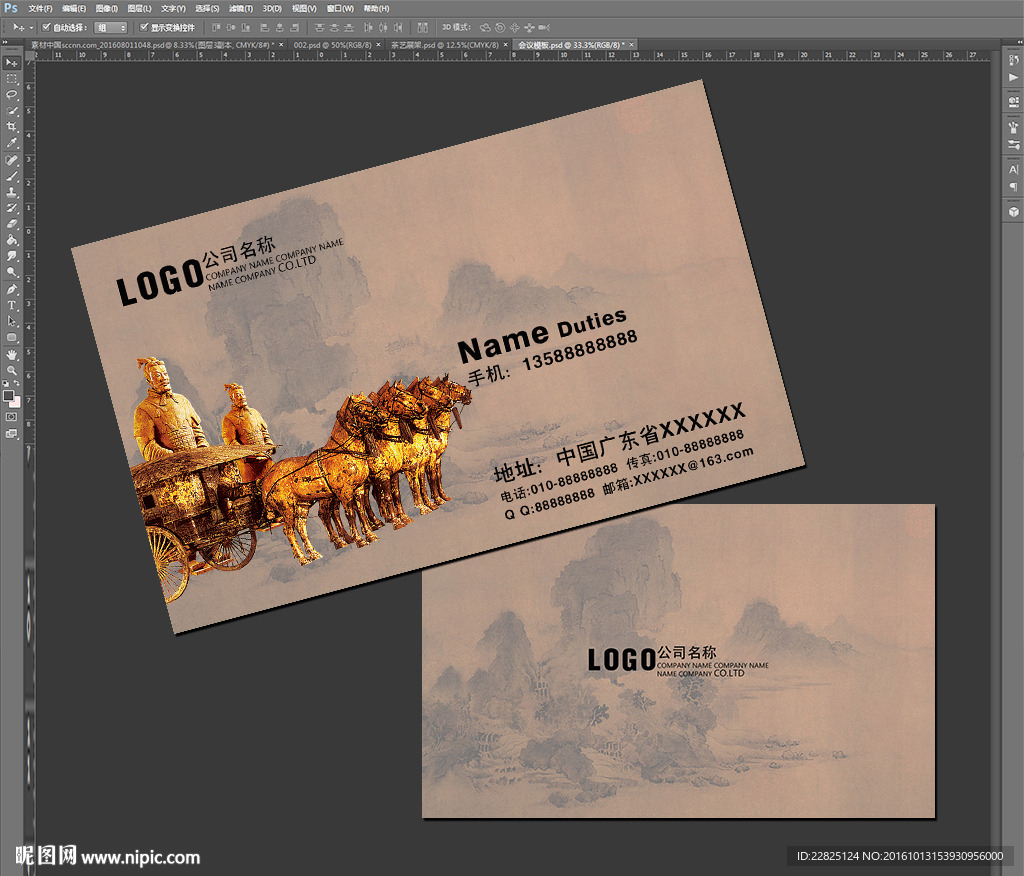Select the Pen tool
The image size is (1024, 876).
11,289
